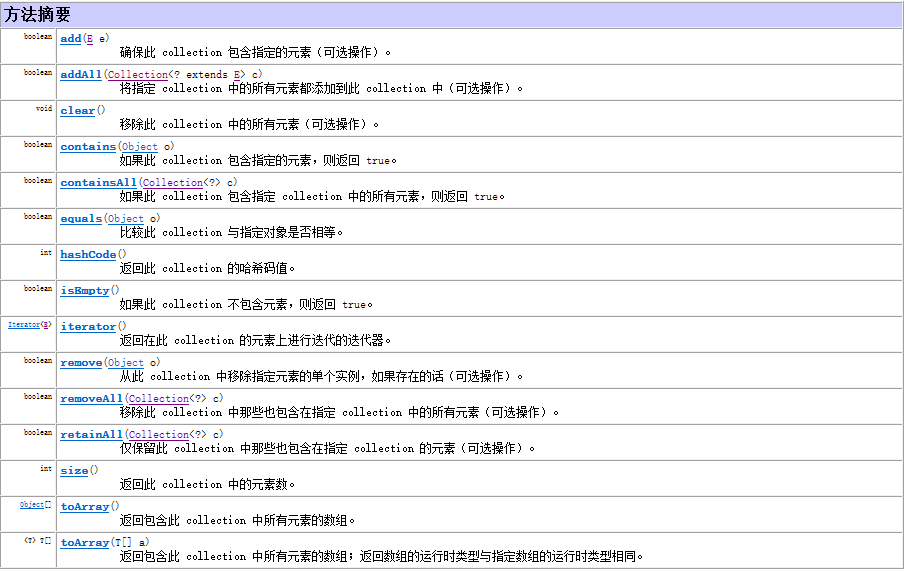Open the iterator method link
The image size is (905, 571).
click(88, 326)
